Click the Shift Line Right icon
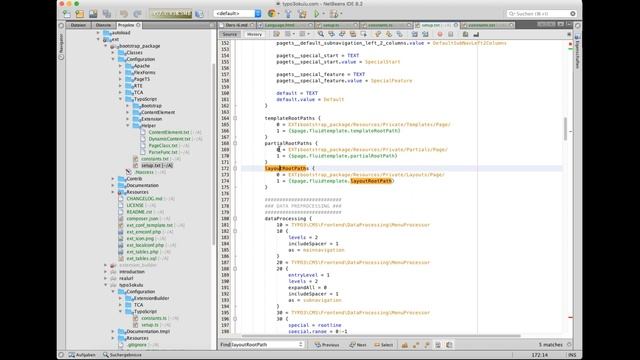The width and height of the screenshot is (640, 360). click(425, 34)
